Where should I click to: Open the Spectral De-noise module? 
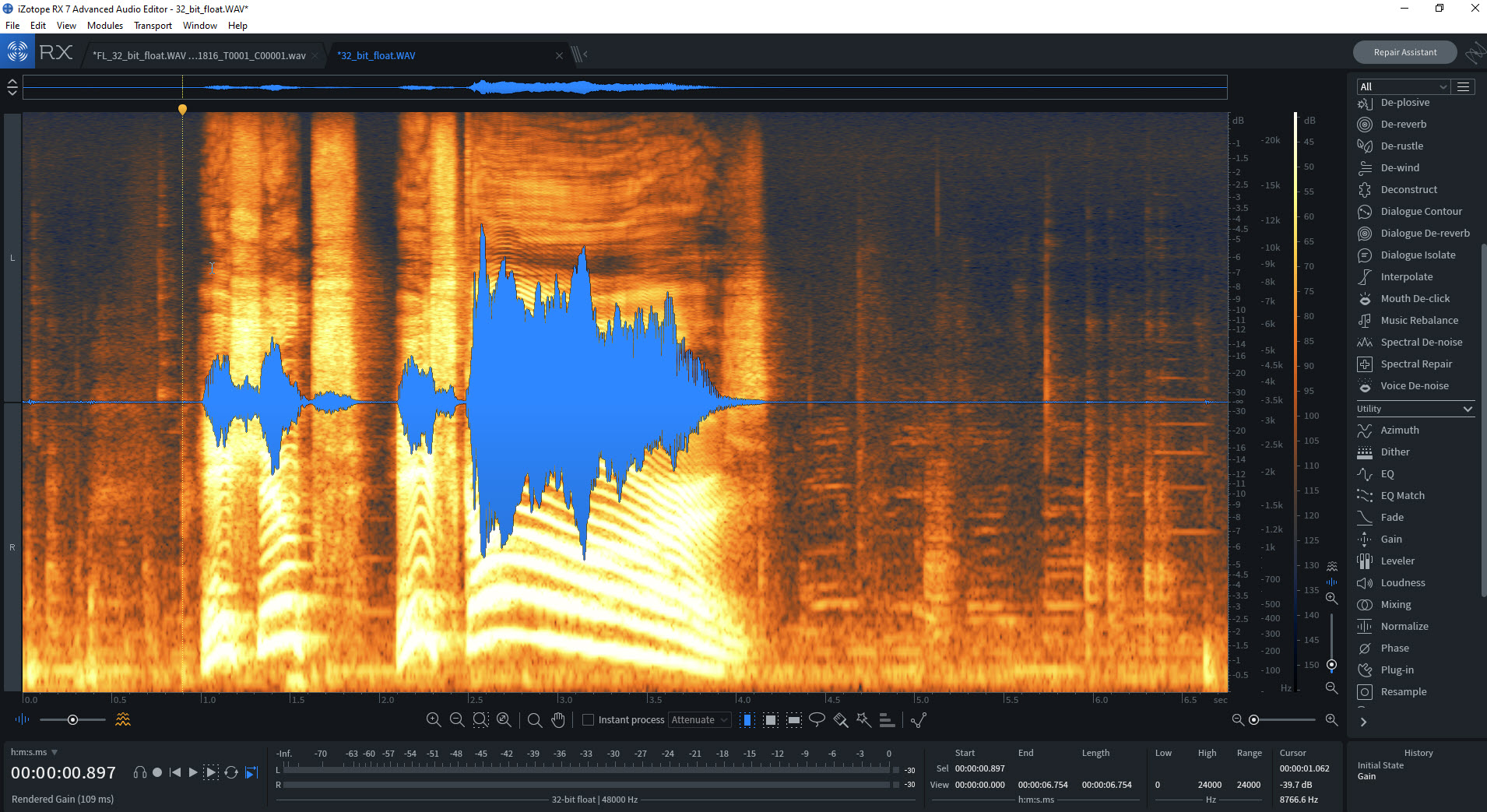coord(1421,342)
